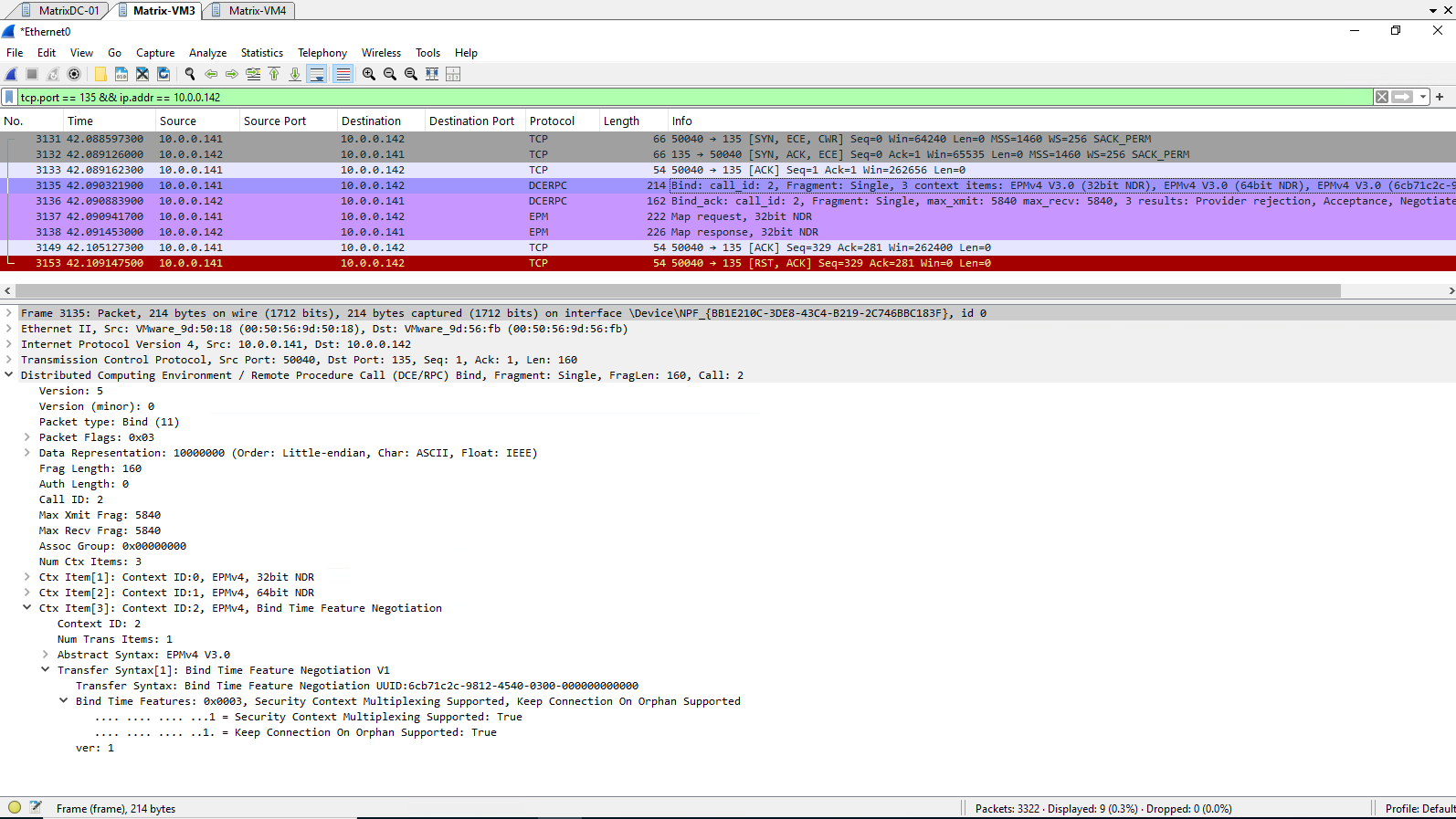Sort packets by the Destination Port column
Viewport: 1456px width, 819px height.
(475, 121)
